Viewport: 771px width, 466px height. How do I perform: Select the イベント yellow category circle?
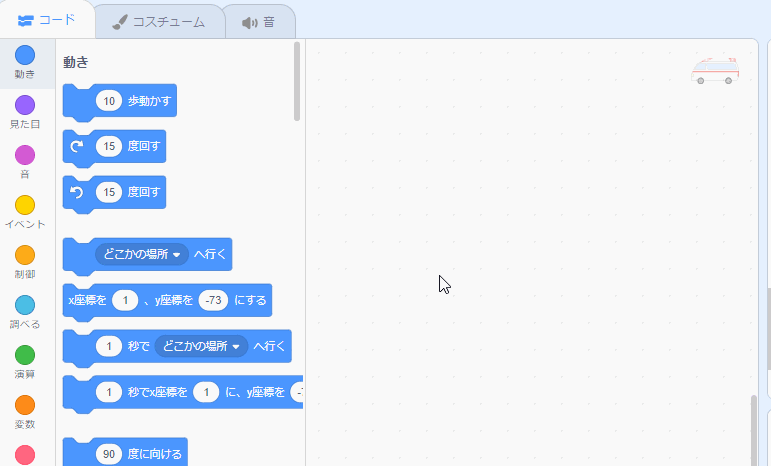click(x=25, y=205)
